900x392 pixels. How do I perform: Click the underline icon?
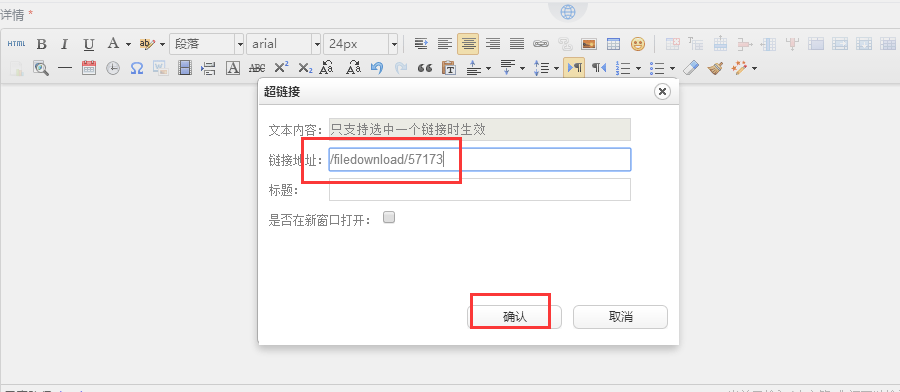pos(88,44)
